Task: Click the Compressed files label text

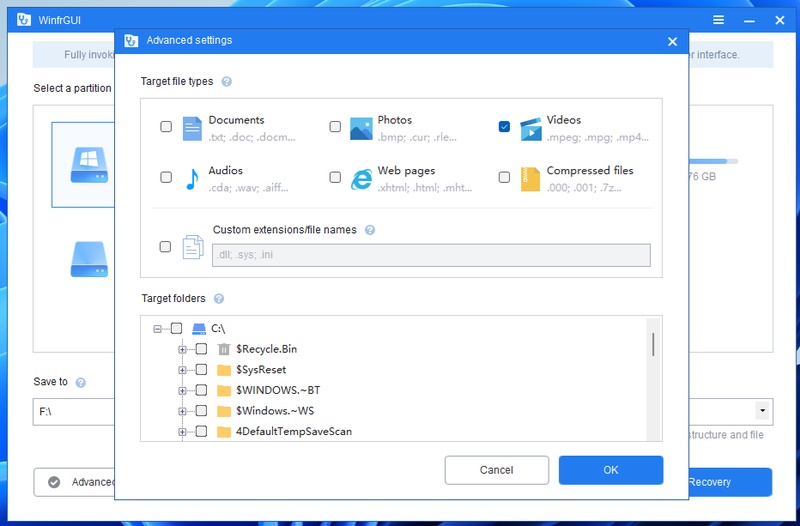Action: click(x=590, y=170)
